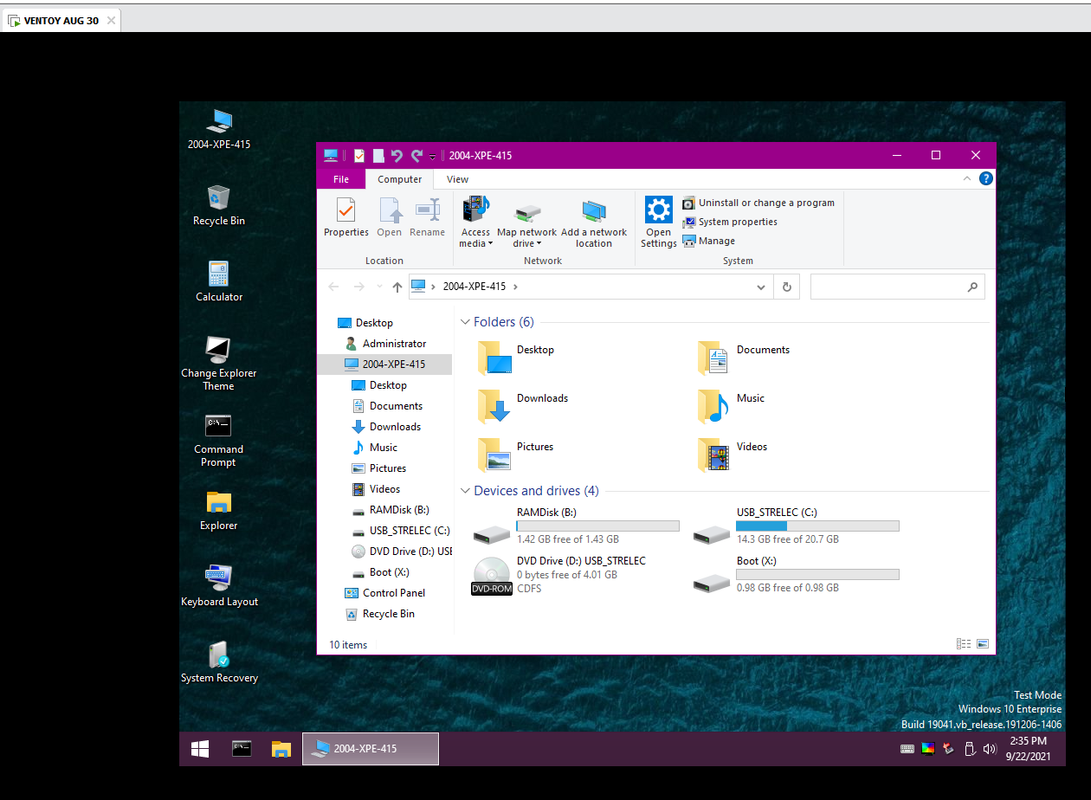Screen dimensions: 1091x800
Task: Click Properties in the ribbon
Action: [x=346, y=218]
